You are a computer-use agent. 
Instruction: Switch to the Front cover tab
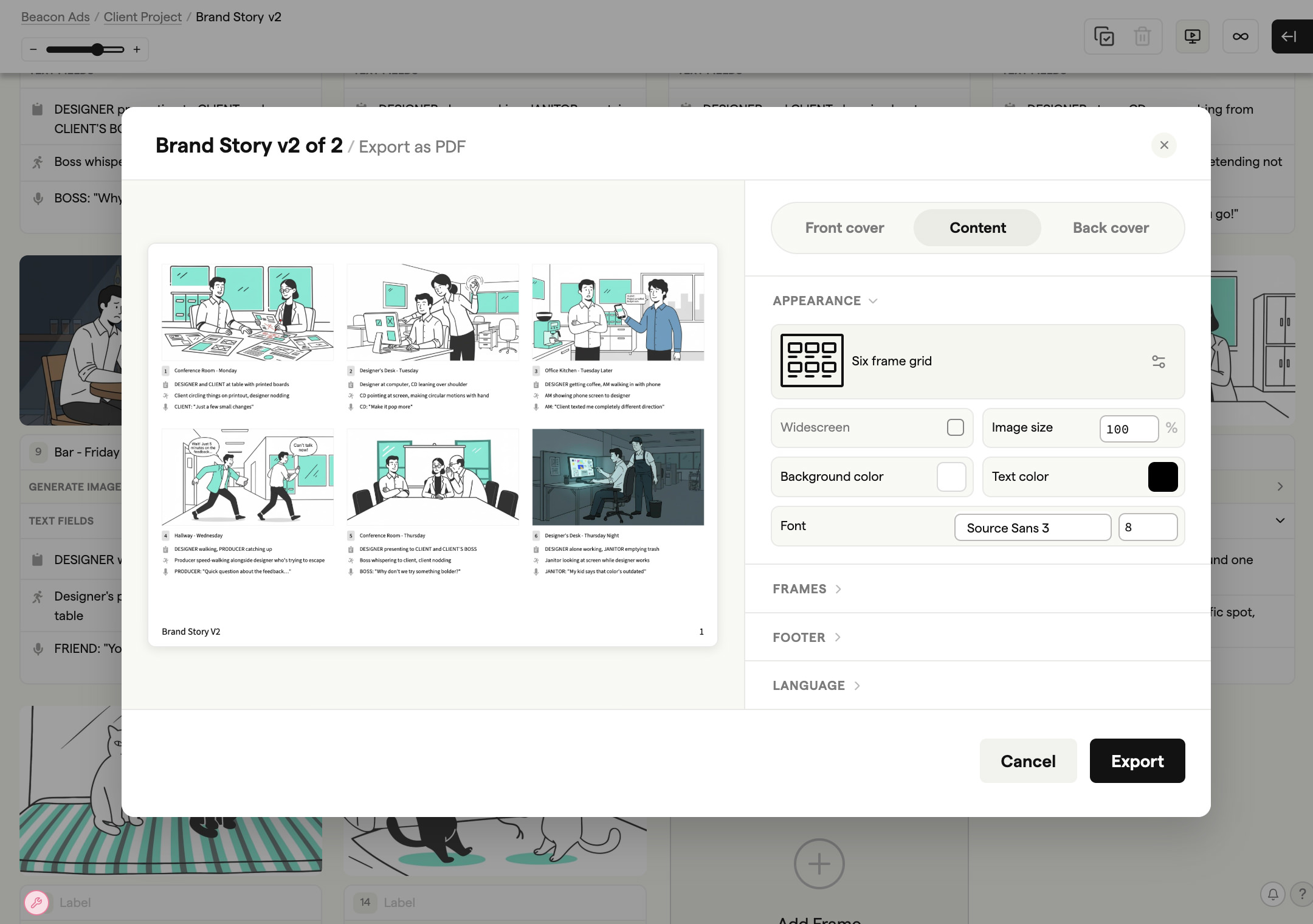tap(844, 227)
